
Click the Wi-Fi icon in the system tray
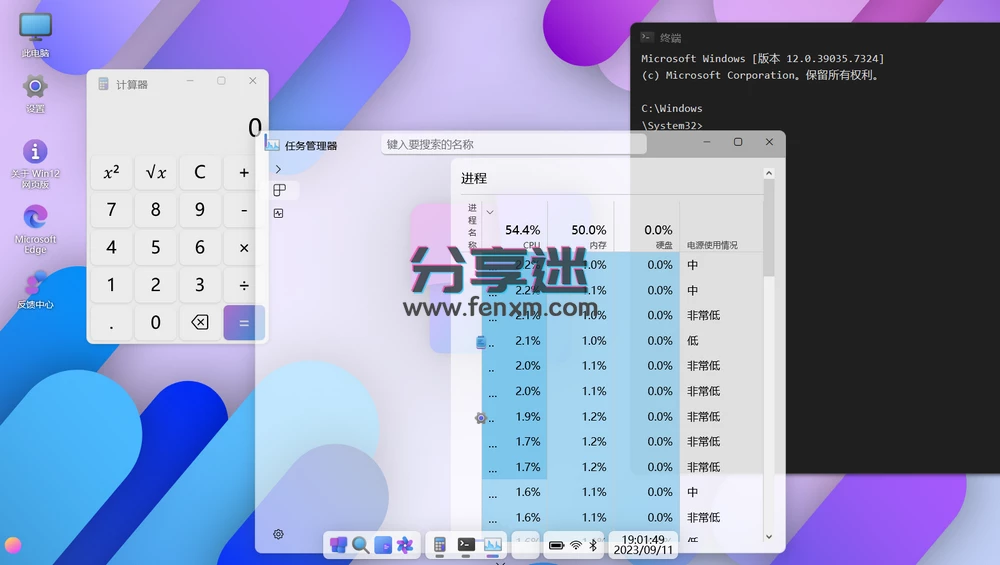click(576, 545)
